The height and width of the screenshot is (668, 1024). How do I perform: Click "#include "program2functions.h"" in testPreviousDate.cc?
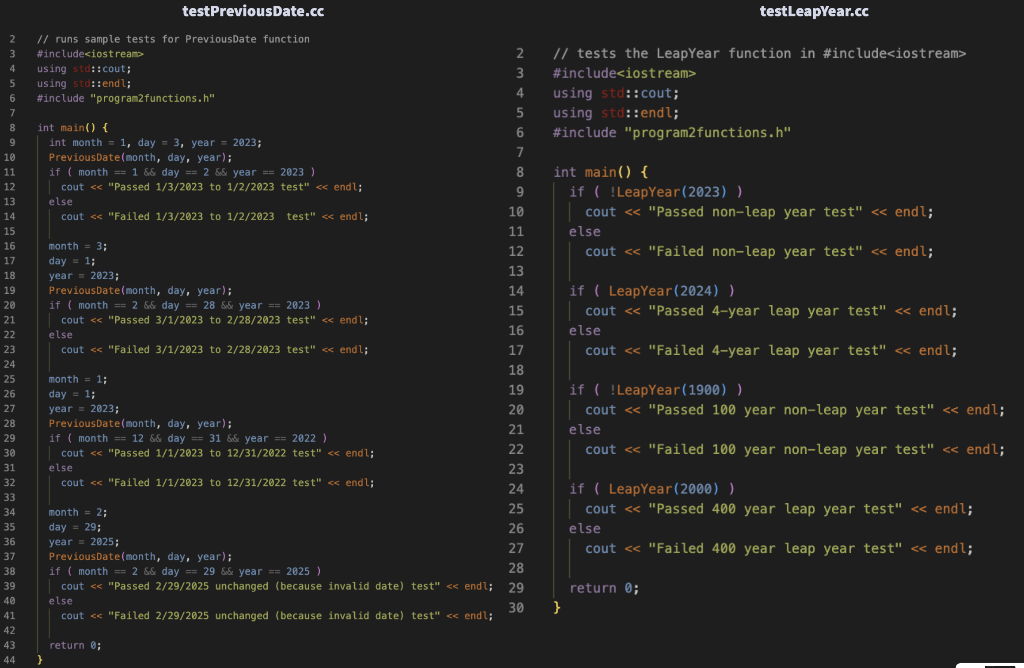[x=126, y=99]
